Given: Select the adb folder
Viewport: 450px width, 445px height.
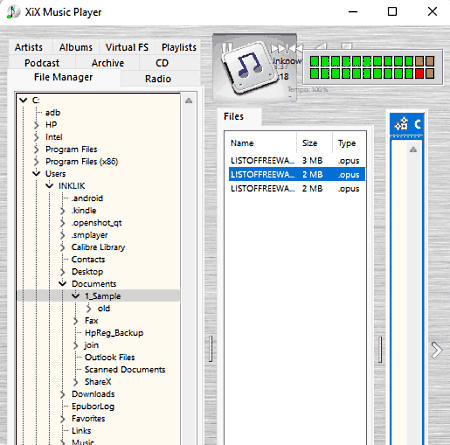Looking at the screenshot, I should [x=53, y=112].
